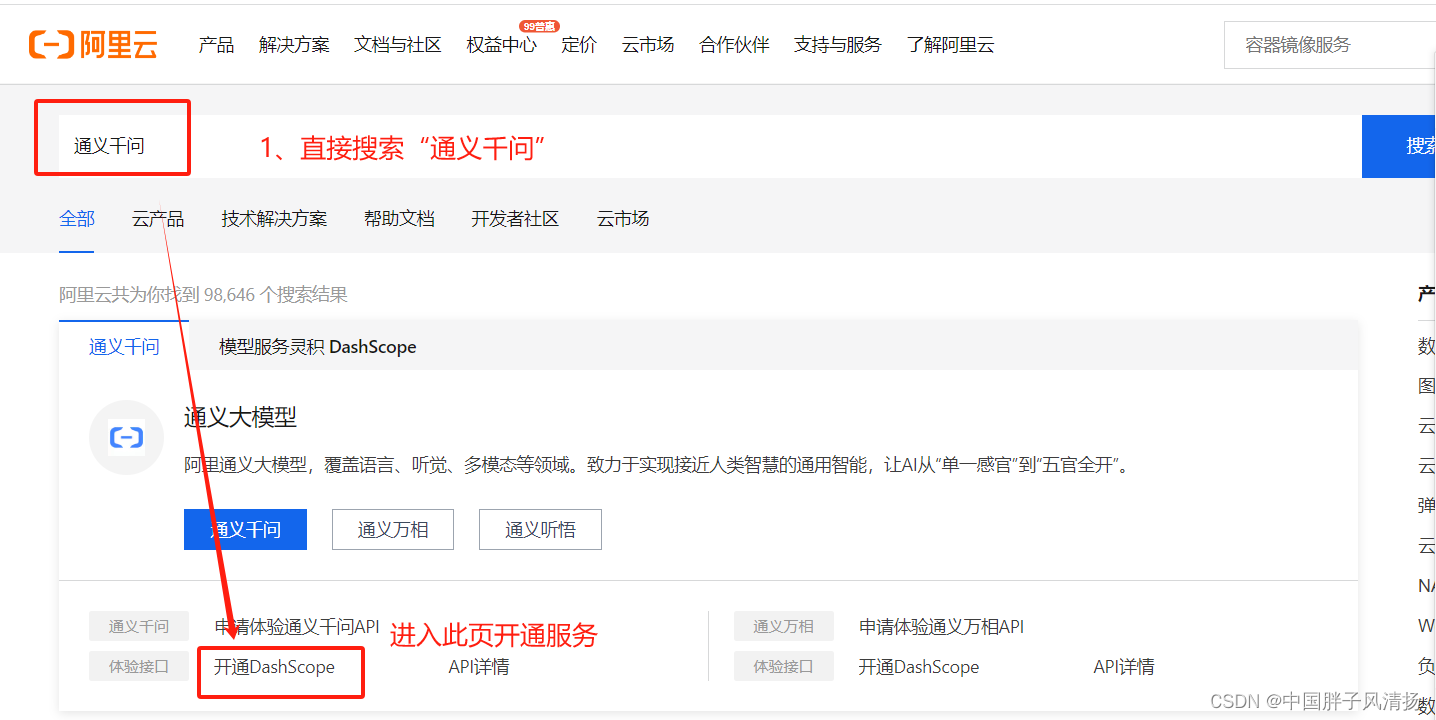Image resolution: width=1436 pixels, height=720 pixels.
Task: Click the 通义听悟 button
Action: point(540,530)
